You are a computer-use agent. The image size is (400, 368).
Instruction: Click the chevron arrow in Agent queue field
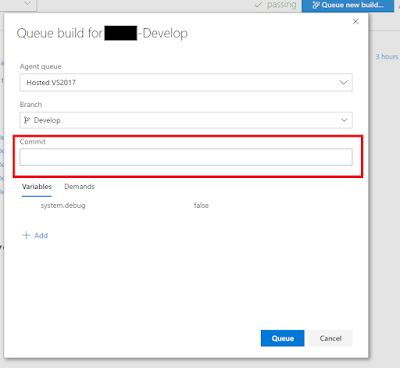(x=343, y=82)
